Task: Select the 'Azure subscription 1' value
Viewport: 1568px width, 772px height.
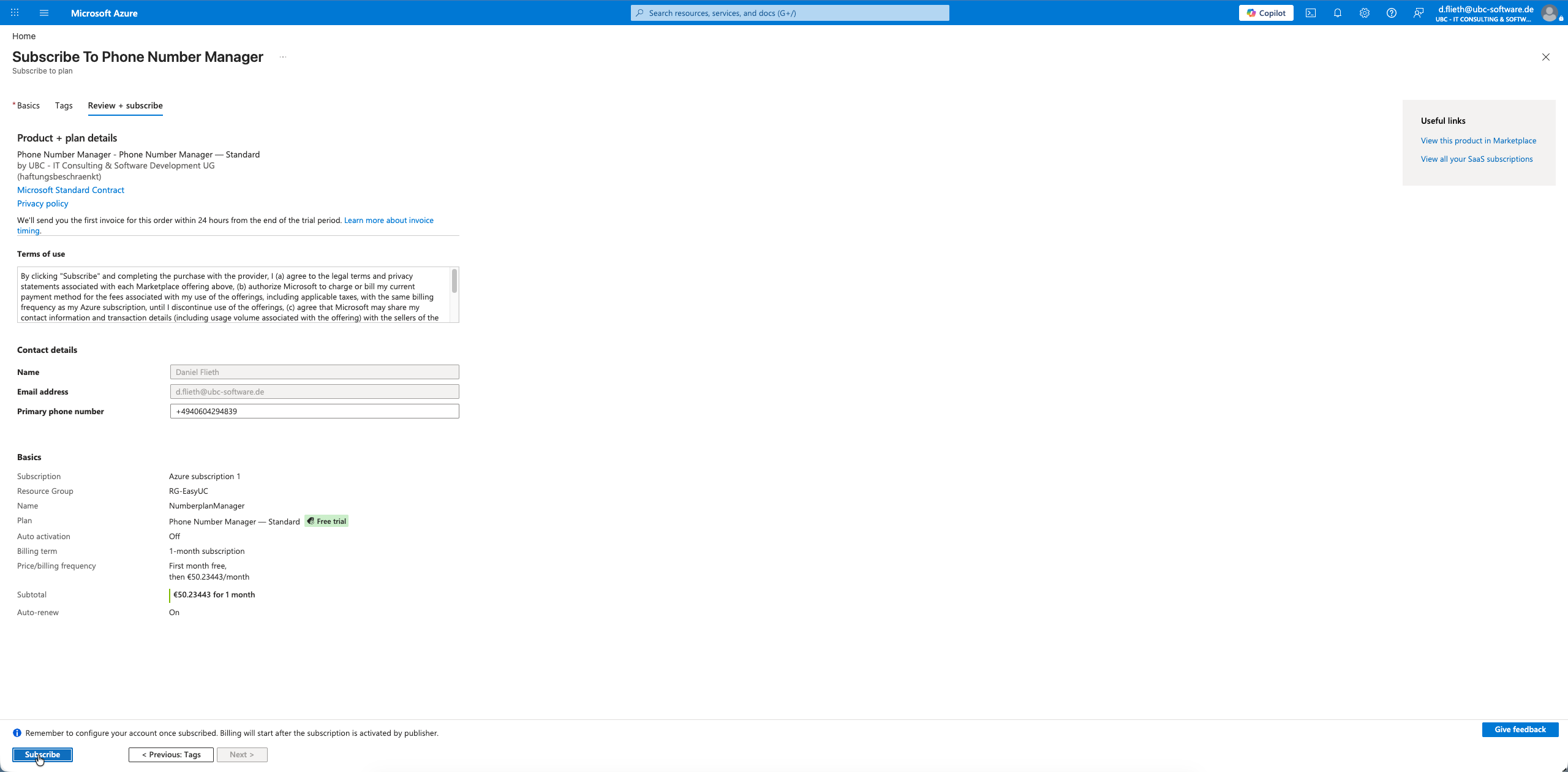Action: click(205, 476)
